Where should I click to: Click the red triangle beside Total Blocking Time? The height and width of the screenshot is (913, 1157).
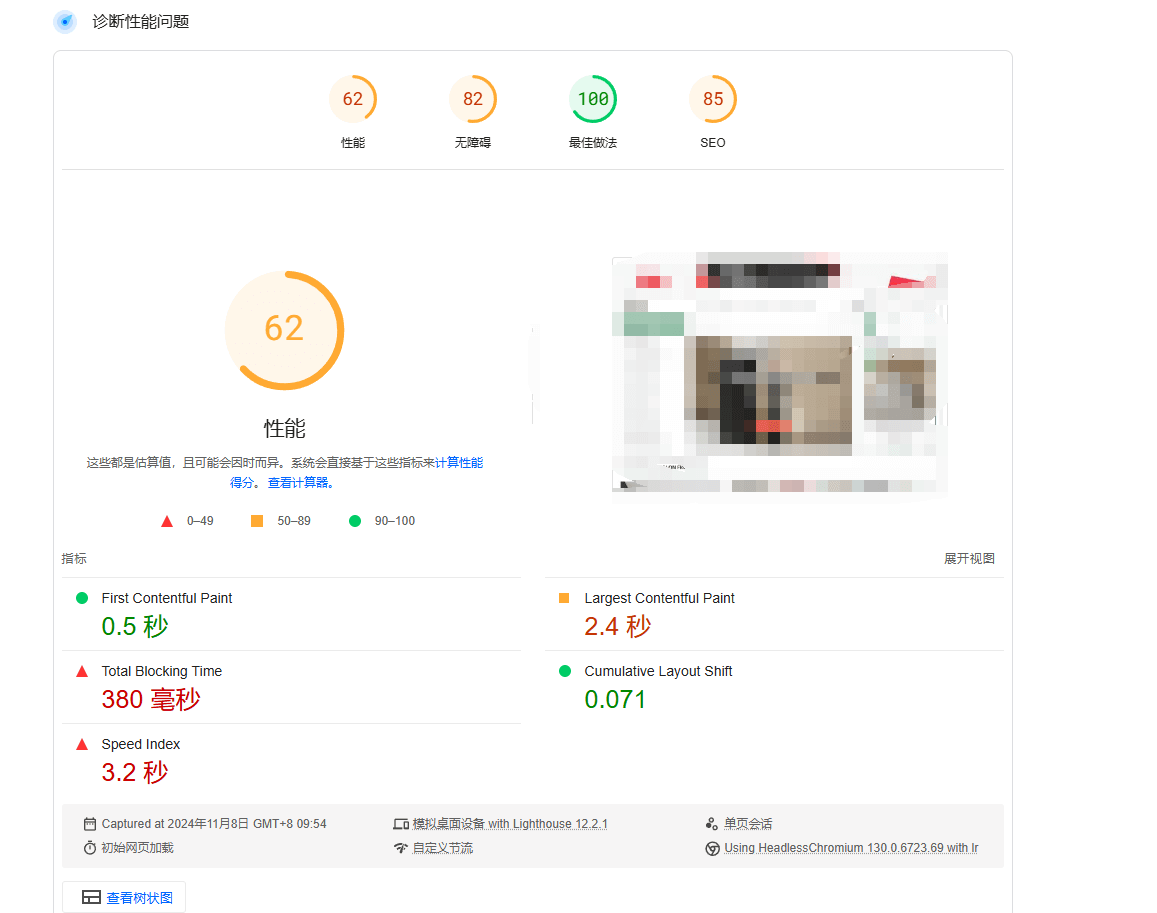[x=82, y=671]
